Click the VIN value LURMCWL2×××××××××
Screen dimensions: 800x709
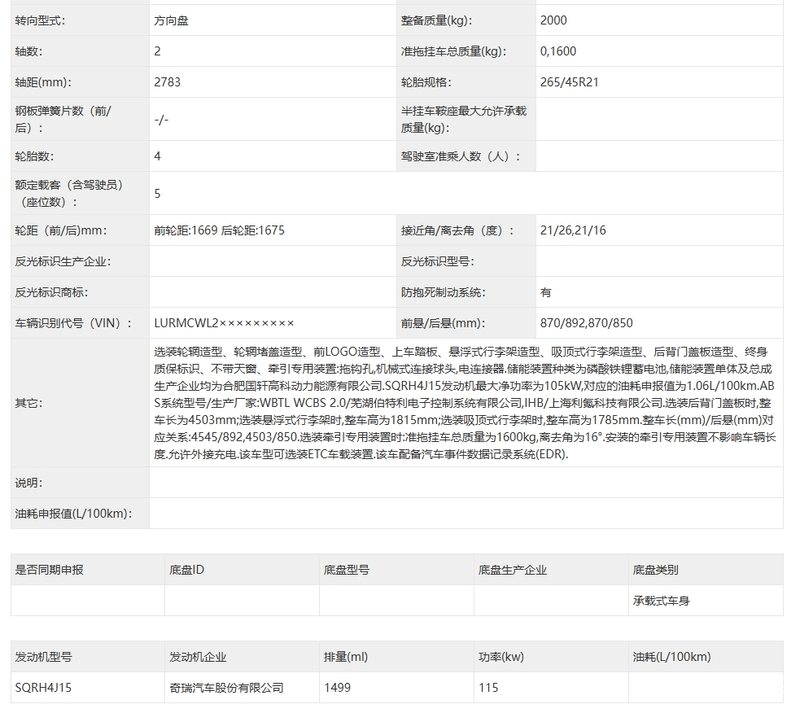click(224, 323)
